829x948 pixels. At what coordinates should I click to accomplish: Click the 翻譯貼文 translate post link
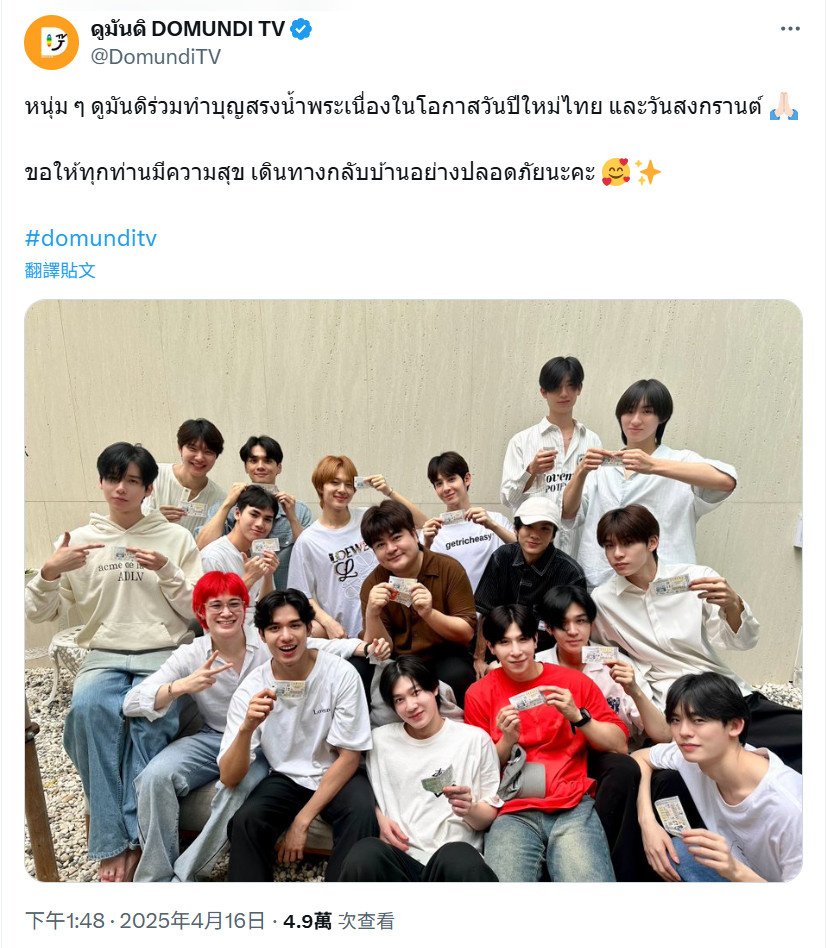60,270
